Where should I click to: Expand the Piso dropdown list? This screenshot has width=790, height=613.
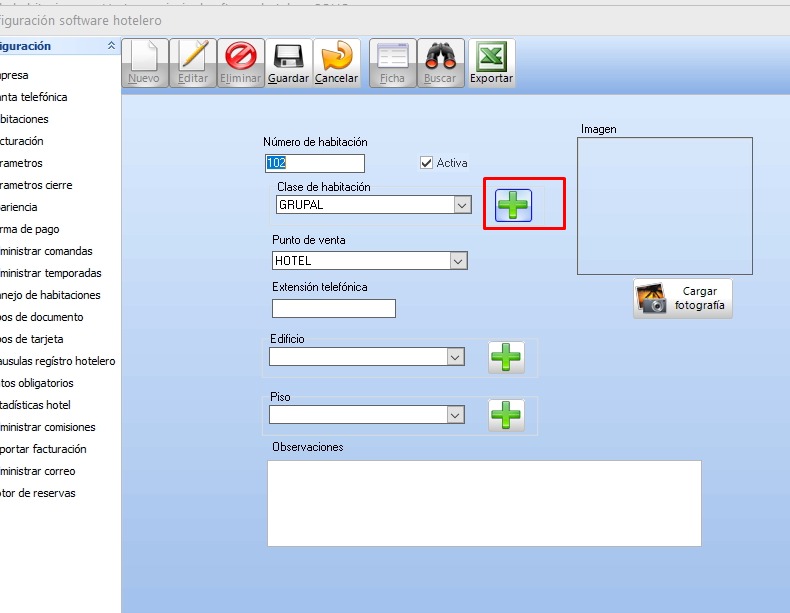(x=455, y=415)
